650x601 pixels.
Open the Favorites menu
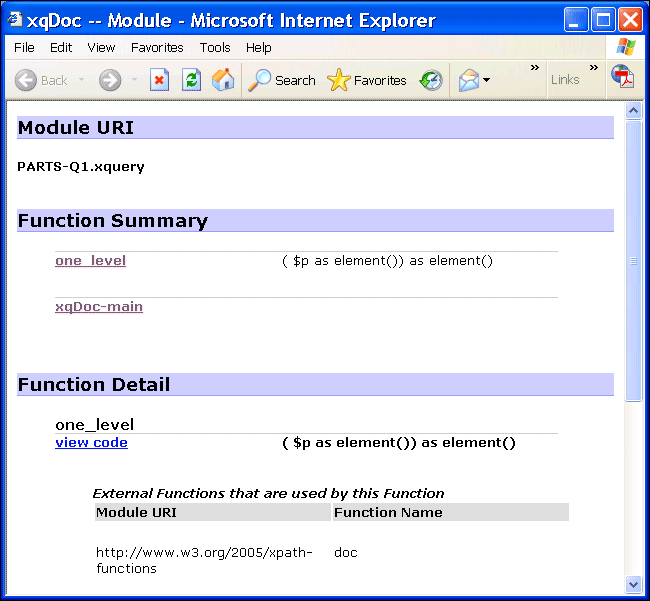pyautogui.click(x=157, y=47)
